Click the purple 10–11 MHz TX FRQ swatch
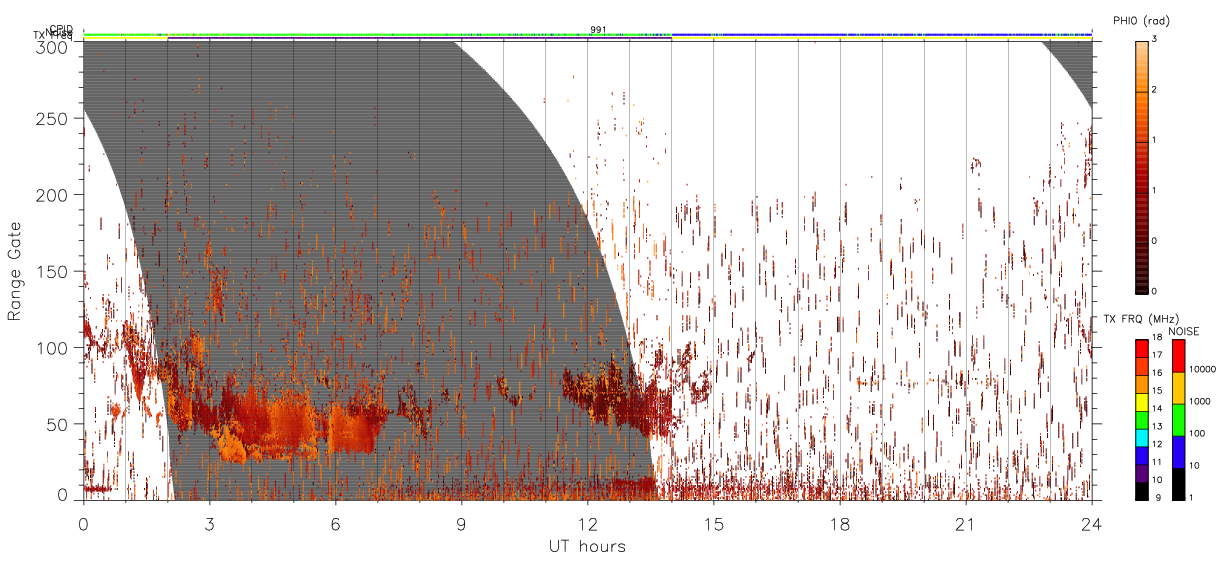 [x=1141, y=474]
